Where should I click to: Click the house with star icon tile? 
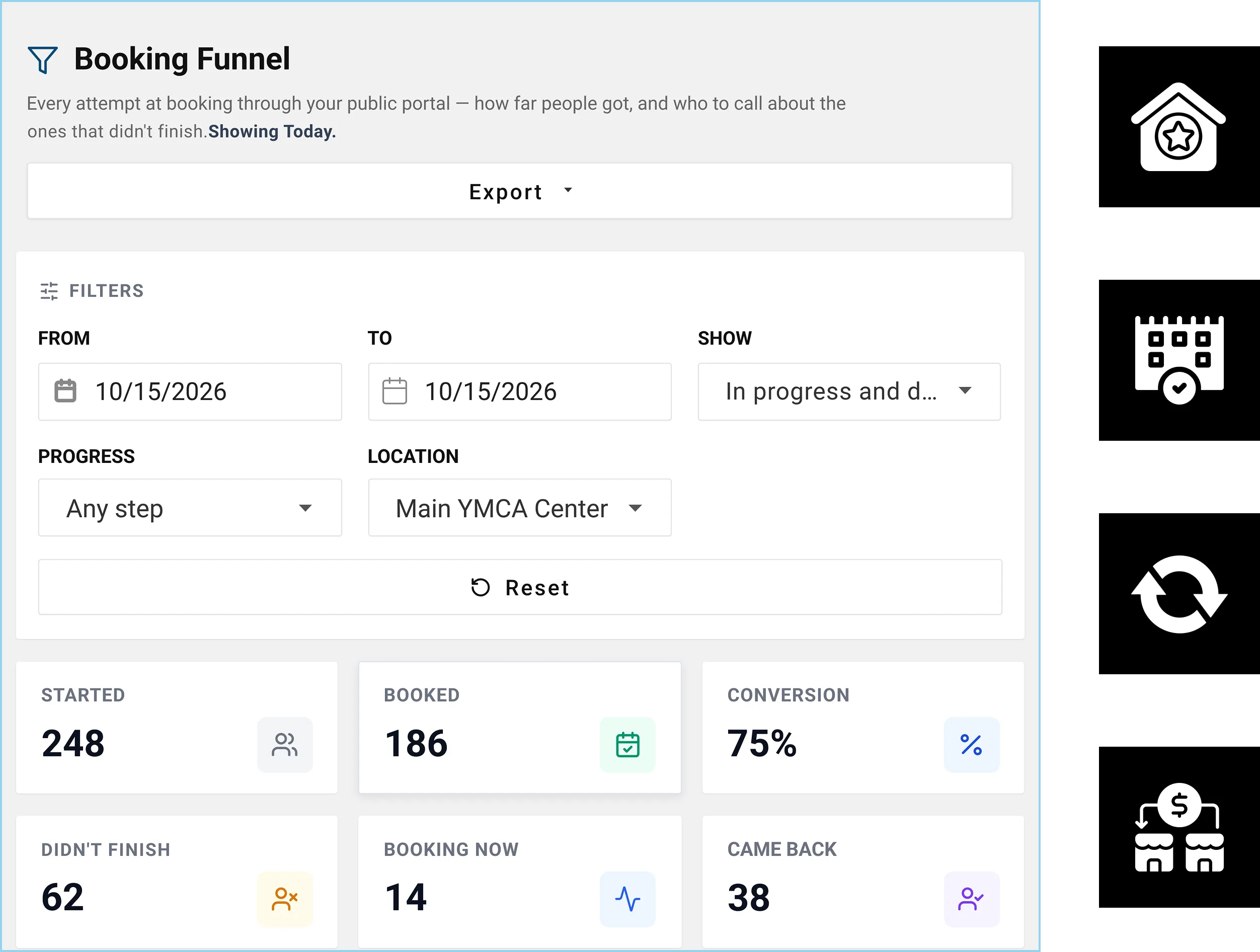[x=1179, y=127]
